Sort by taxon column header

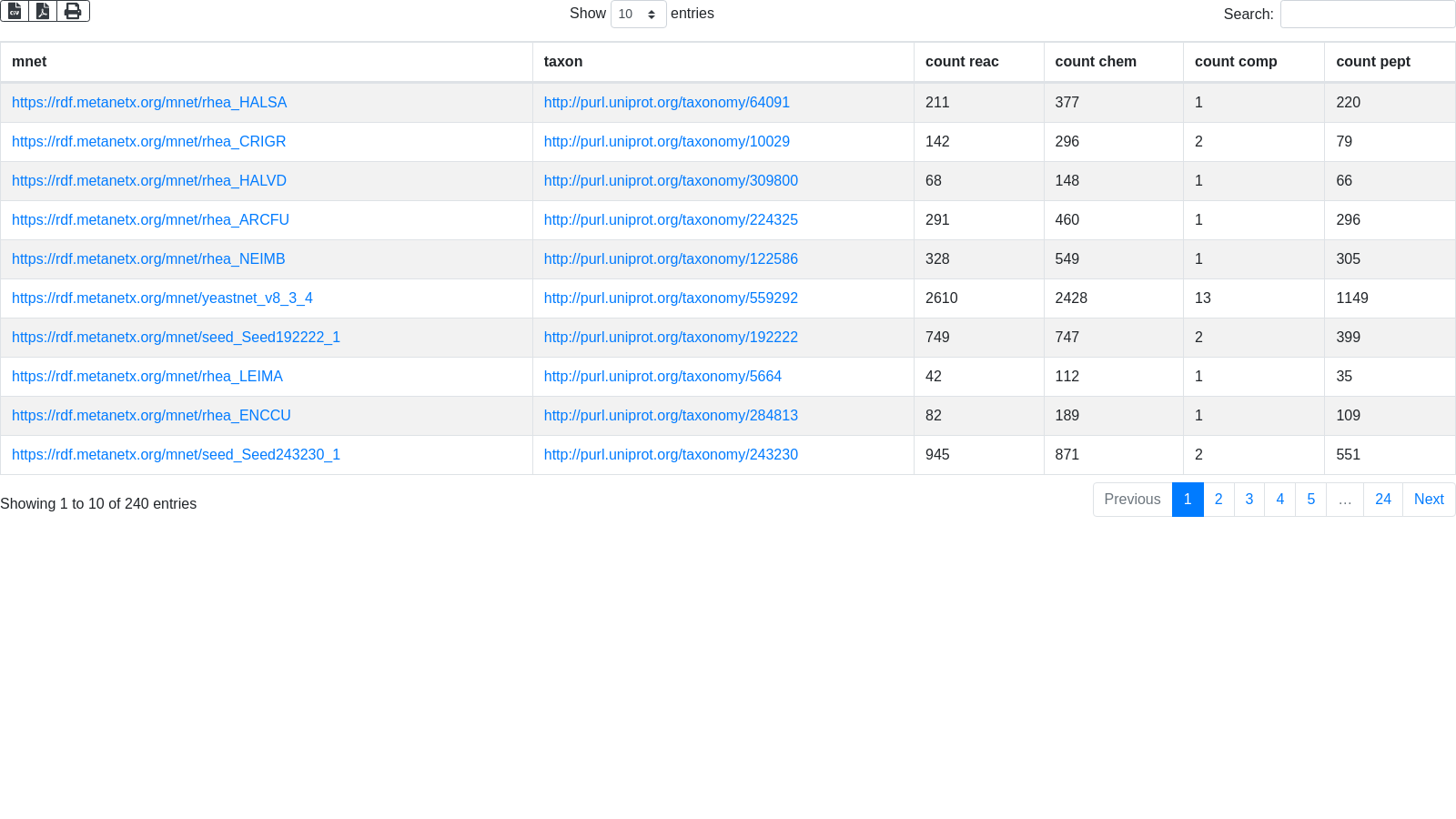tap(563, 62)
